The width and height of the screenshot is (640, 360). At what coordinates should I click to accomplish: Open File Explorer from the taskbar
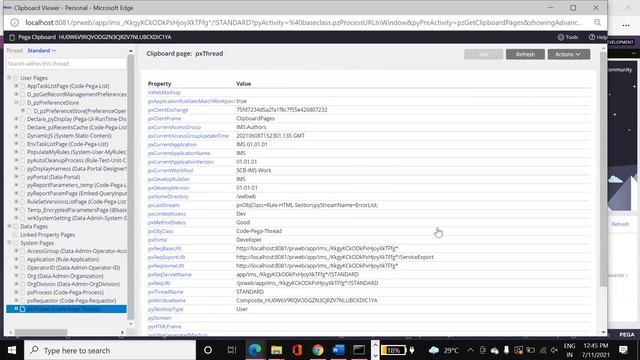276,350
